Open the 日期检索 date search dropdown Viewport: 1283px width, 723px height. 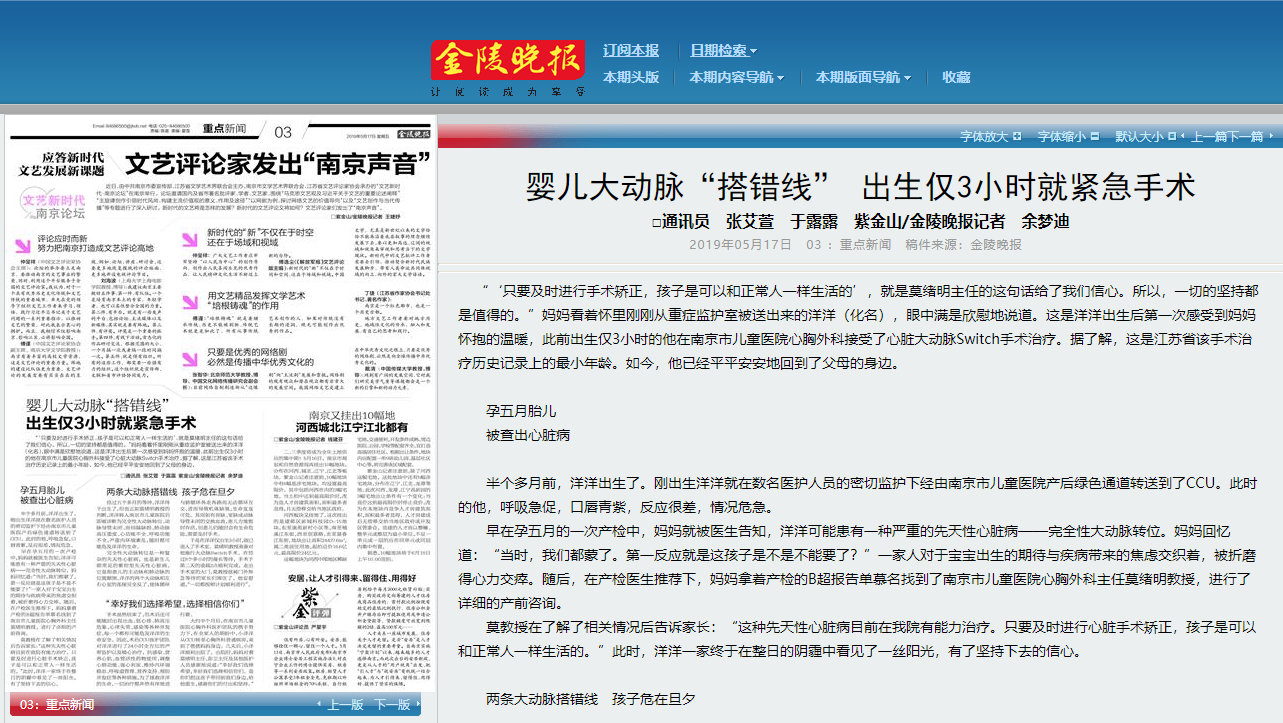722,48
